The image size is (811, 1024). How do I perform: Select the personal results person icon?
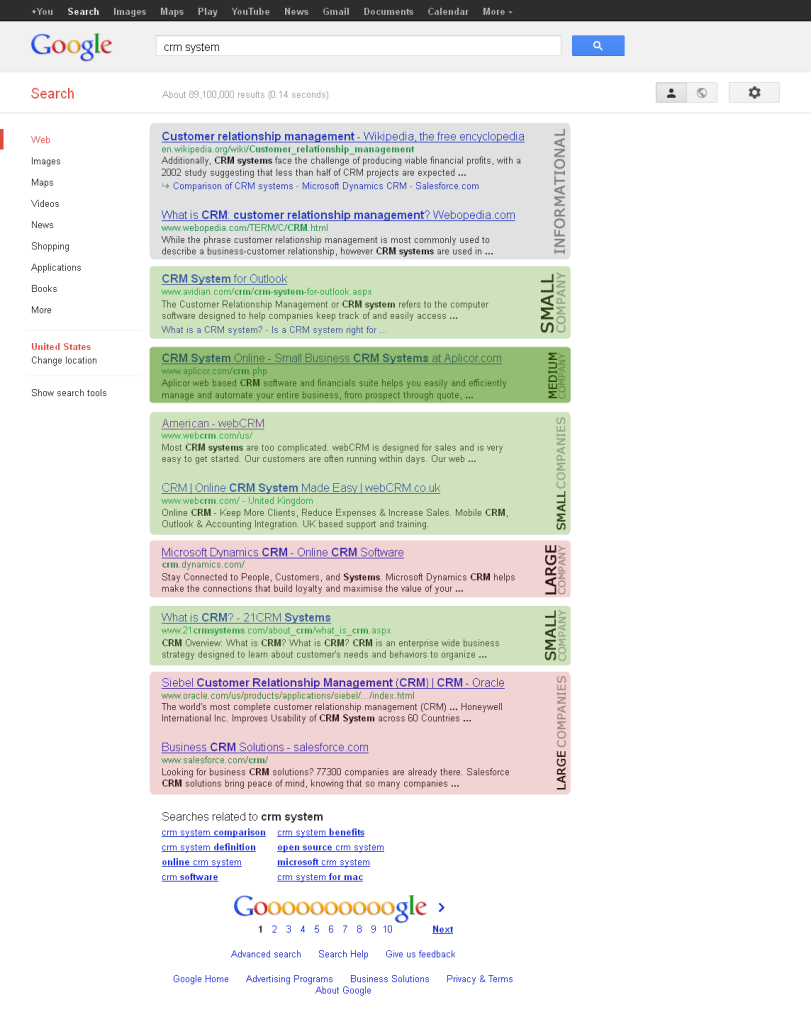click(671, 93)
